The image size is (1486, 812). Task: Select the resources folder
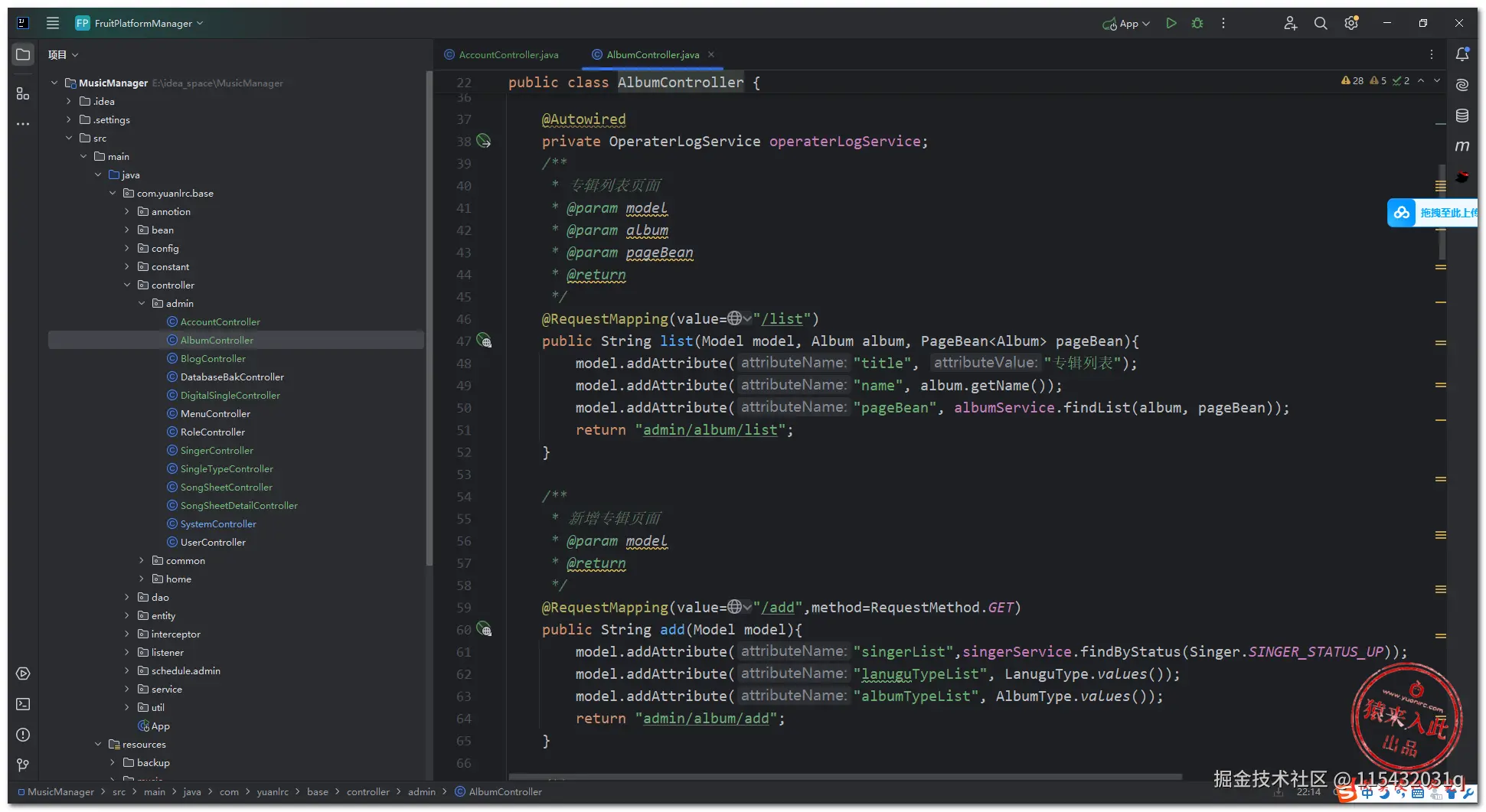click(x=144, y=744)
